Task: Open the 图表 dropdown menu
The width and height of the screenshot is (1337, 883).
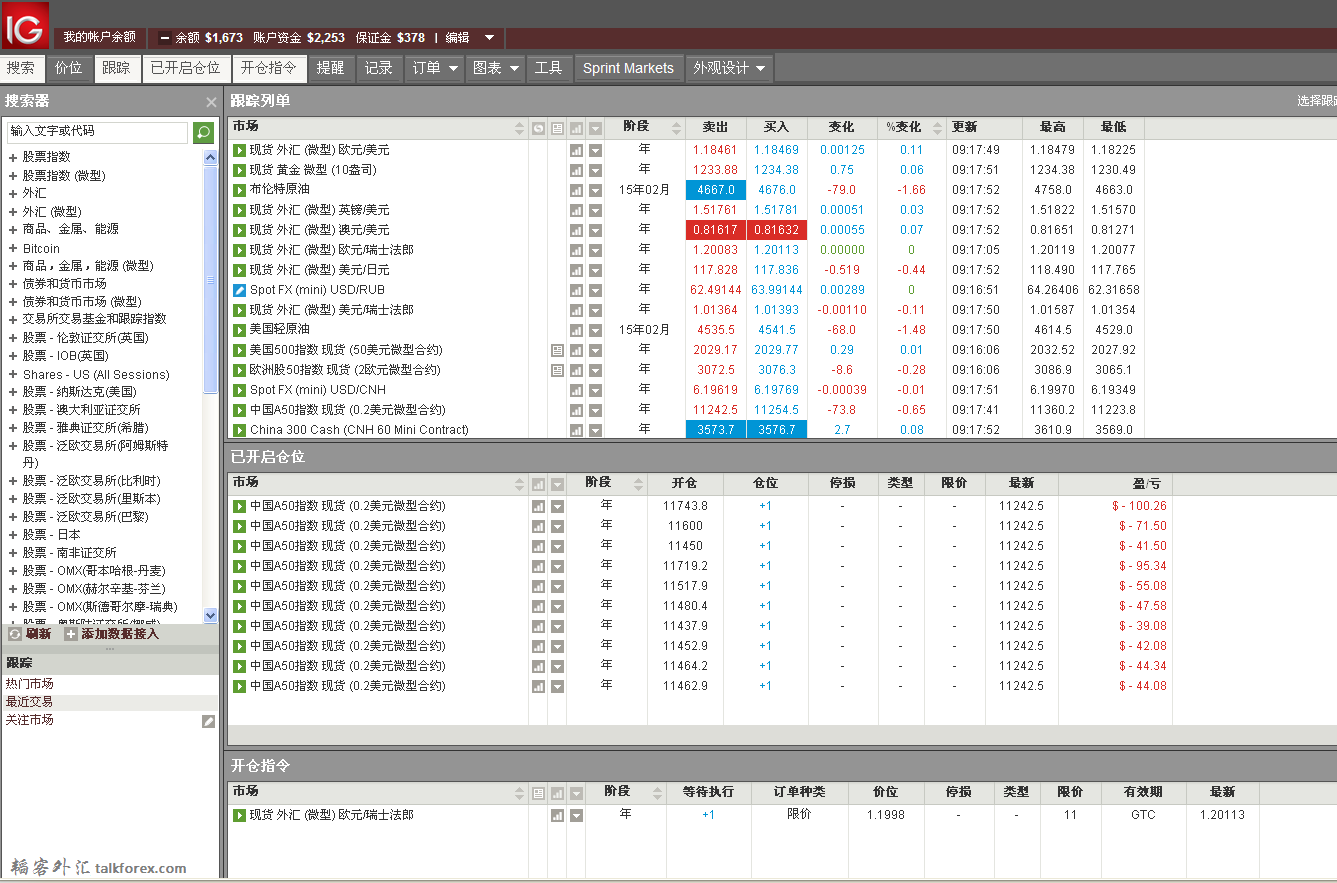Action: point(495,68)
